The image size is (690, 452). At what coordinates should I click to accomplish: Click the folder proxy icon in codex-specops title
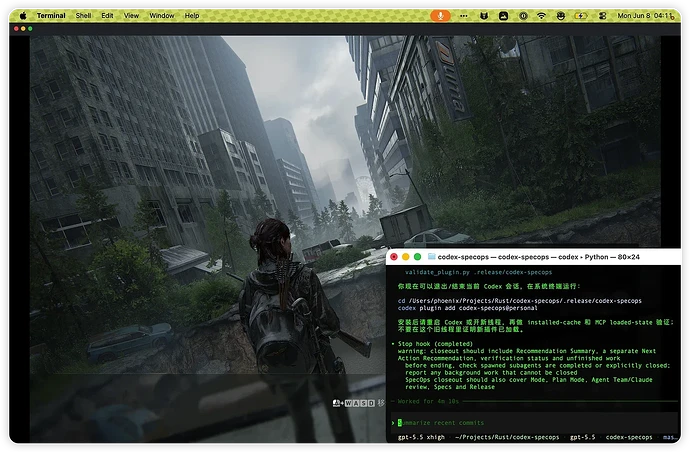coord(432,257)
